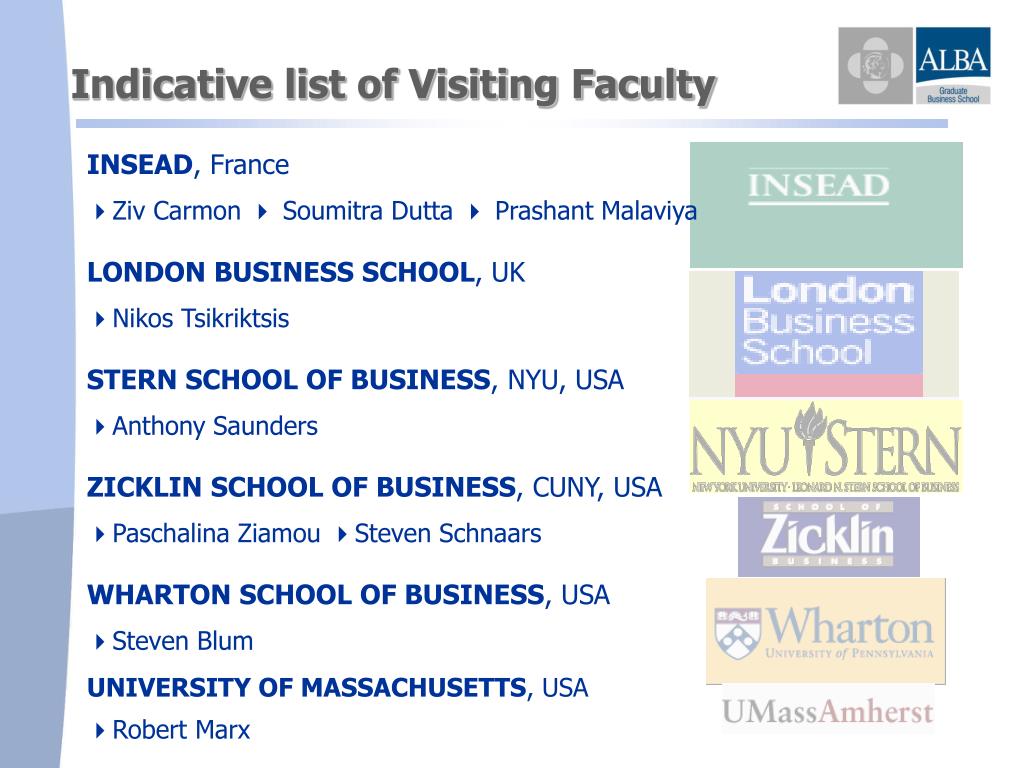Viewport: 1024px width, 768px height.
Task: Click the name Nikos Tsikriktsis
Action: [200, 319]
